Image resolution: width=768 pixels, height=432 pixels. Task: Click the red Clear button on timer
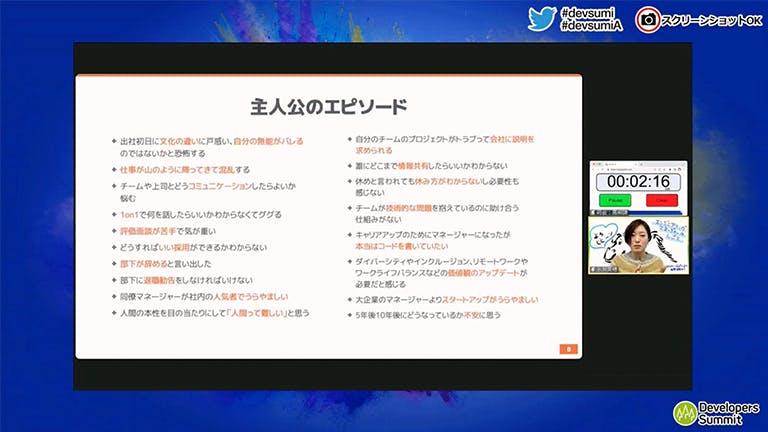click(662, 200)
